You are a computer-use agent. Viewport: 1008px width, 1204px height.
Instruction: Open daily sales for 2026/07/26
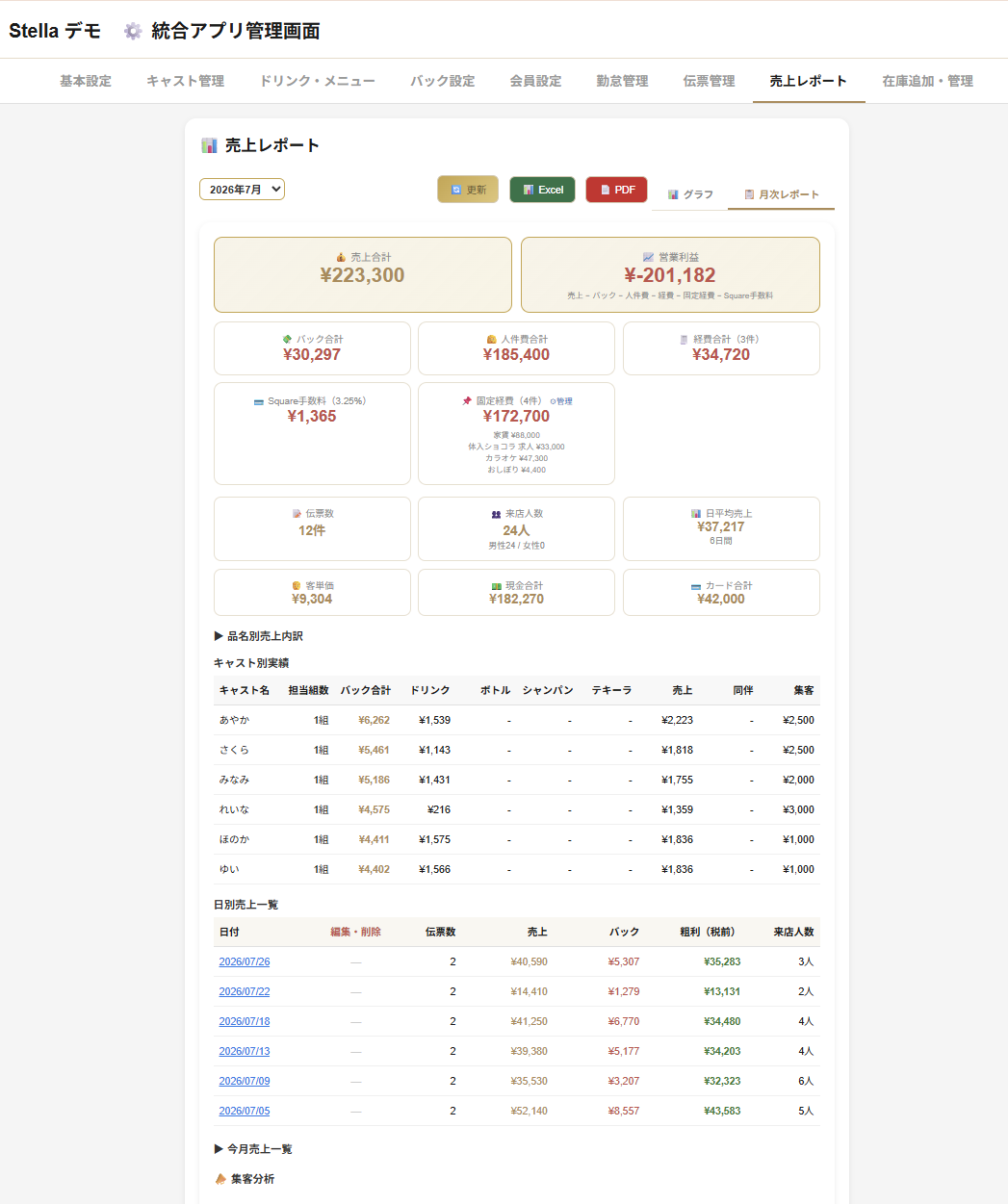pos(245,961)
